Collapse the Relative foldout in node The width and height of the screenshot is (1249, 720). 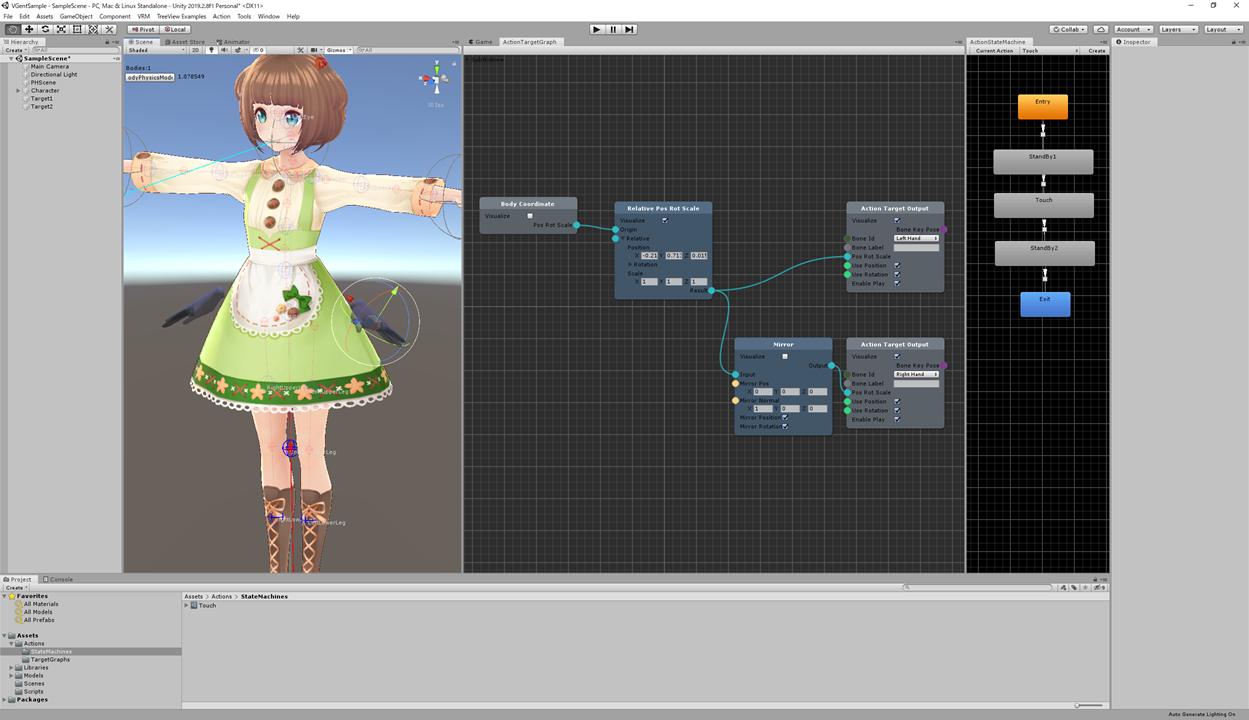(623, 239)
